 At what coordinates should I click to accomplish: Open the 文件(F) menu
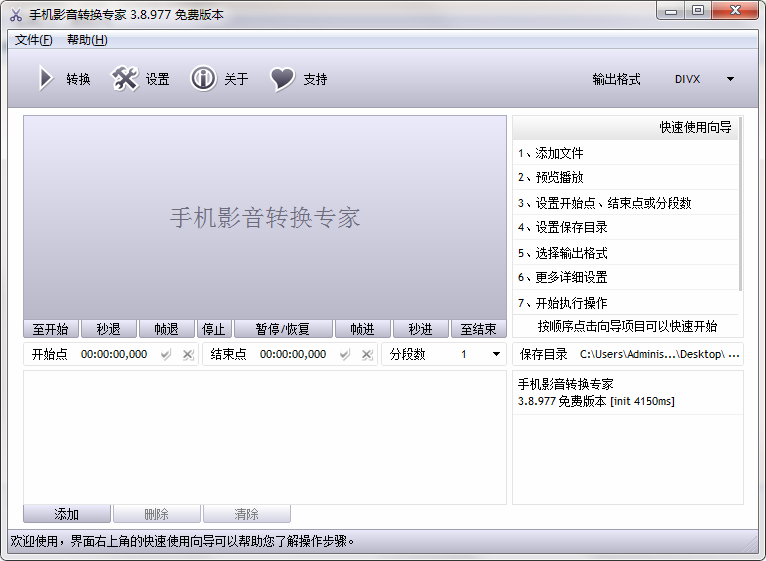pos(34,40)
